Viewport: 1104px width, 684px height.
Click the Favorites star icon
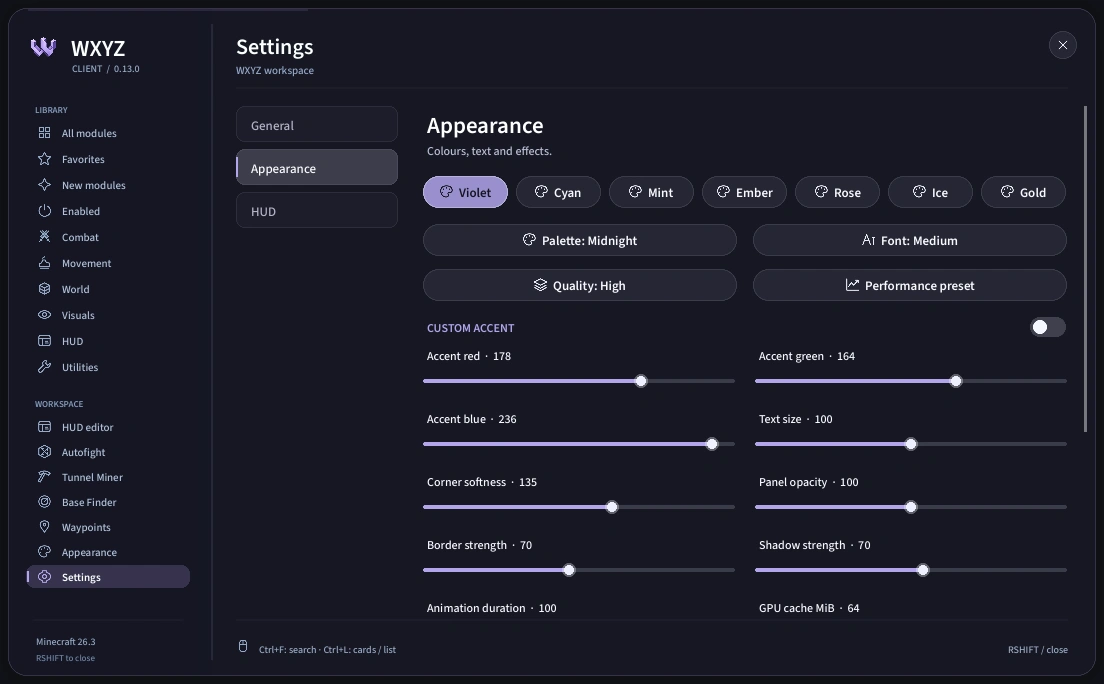[44, 158]
